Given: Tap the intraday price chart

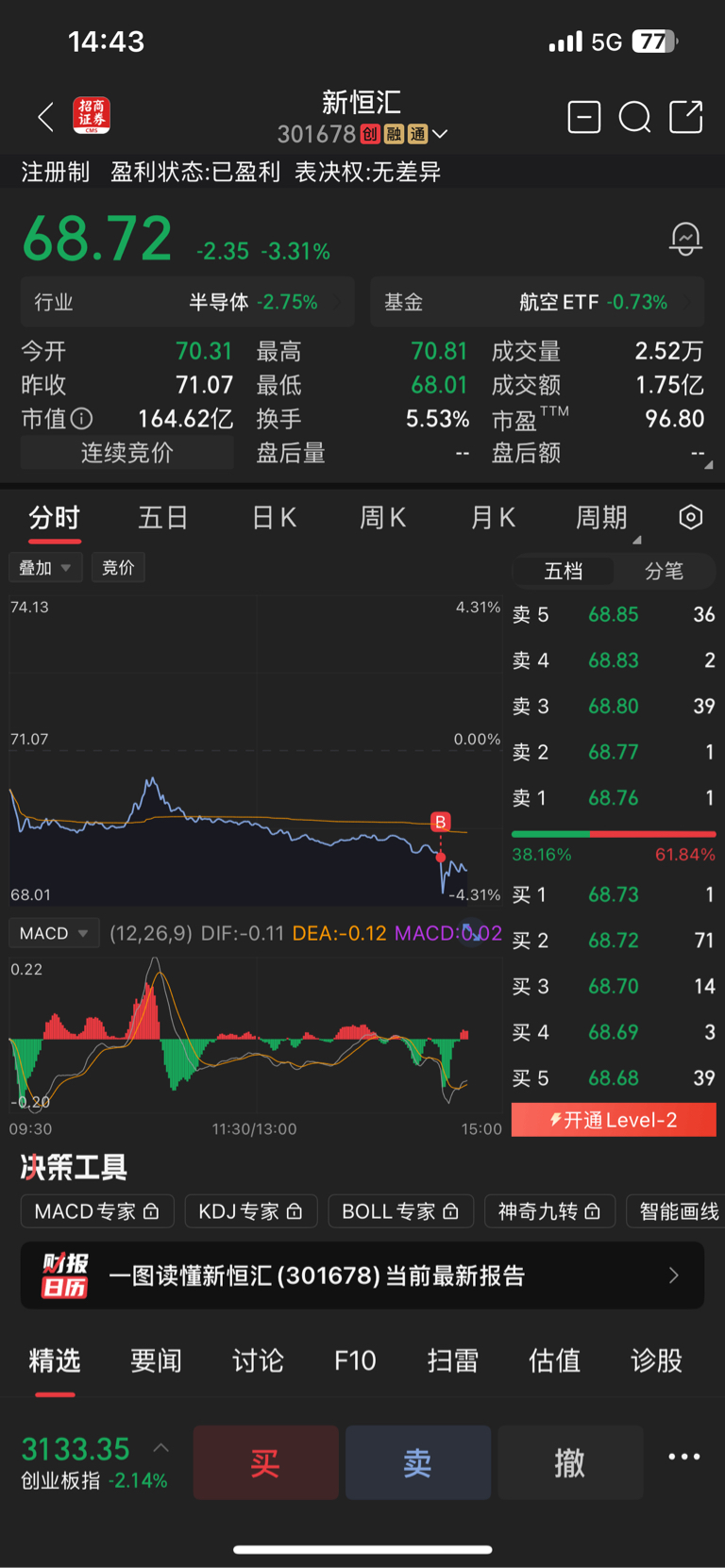Looking at the screenshot, I should pyautogui.click(x=255, y=751).
